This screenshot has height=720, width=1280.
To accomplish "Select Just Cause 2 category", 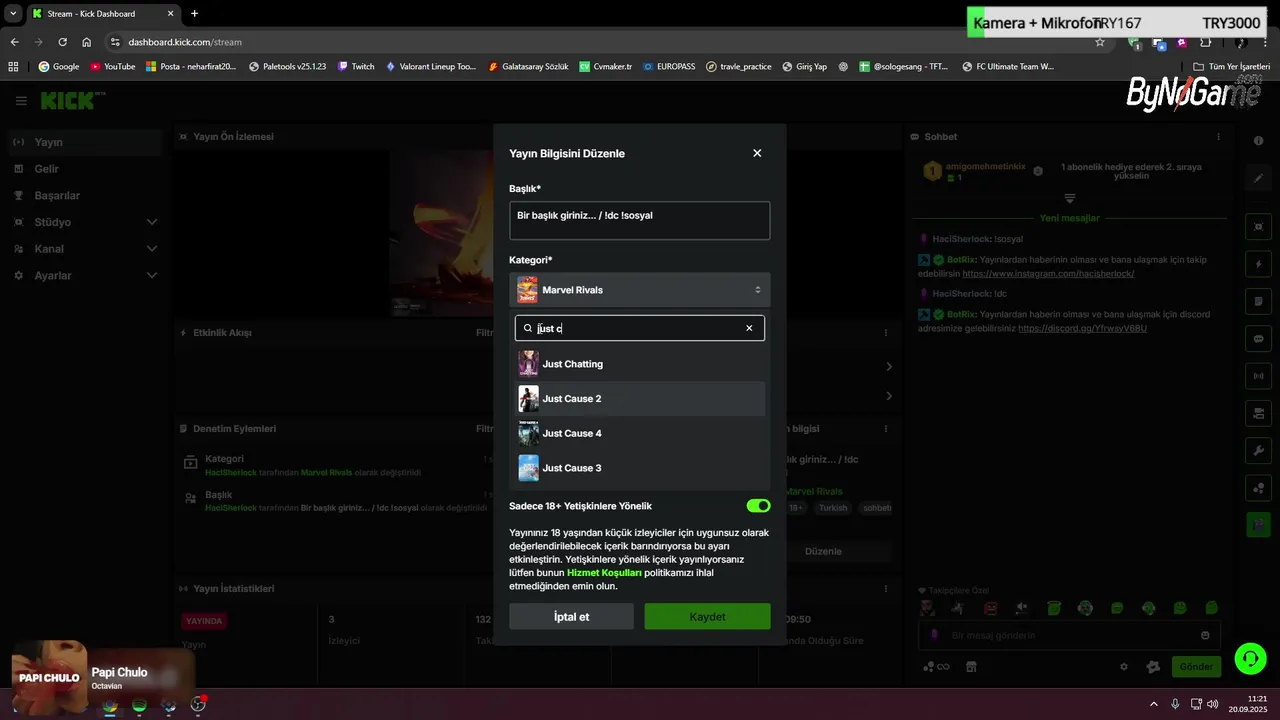I will point(640,398).
